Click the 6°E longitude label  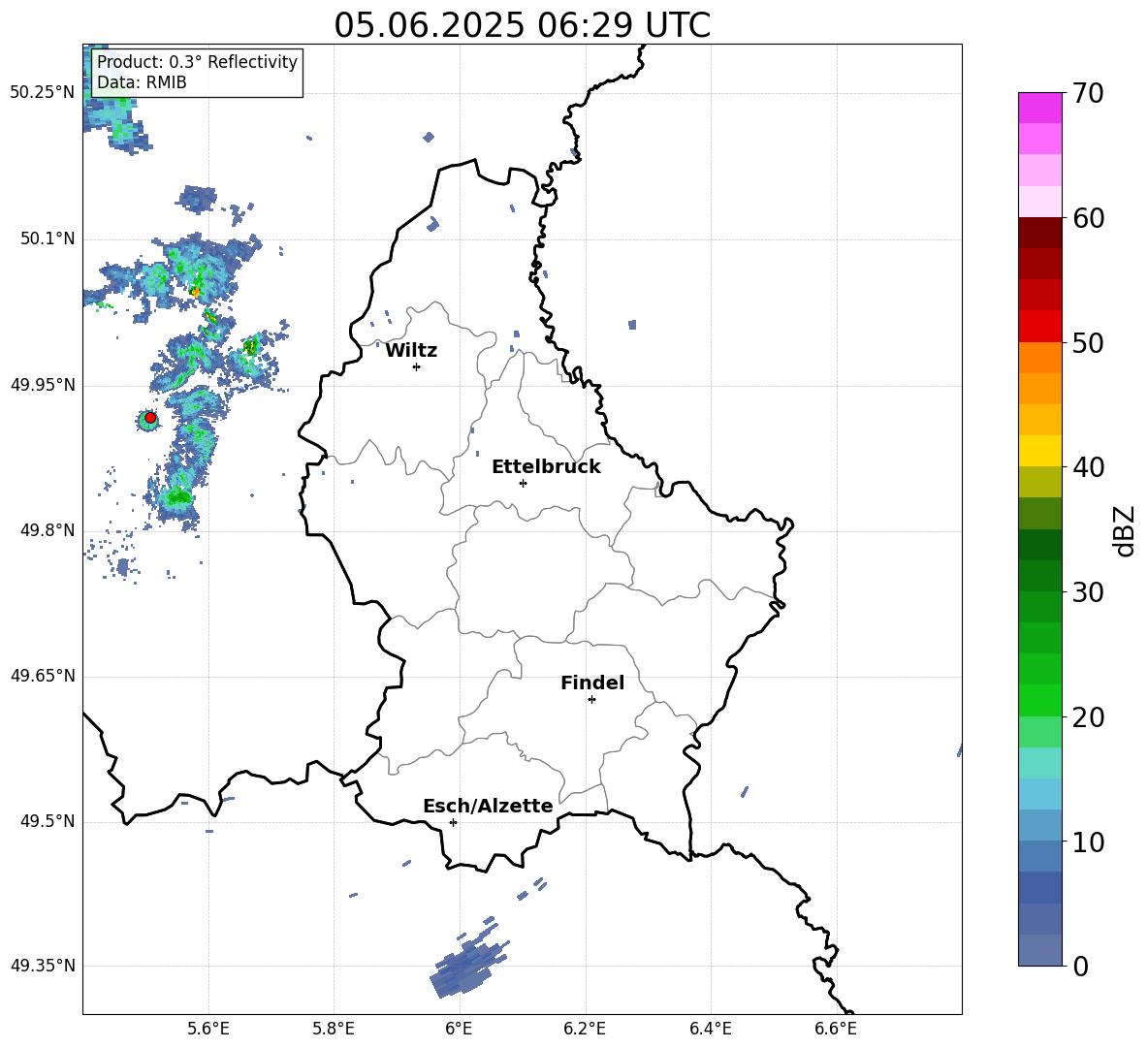coord(459,1030)
